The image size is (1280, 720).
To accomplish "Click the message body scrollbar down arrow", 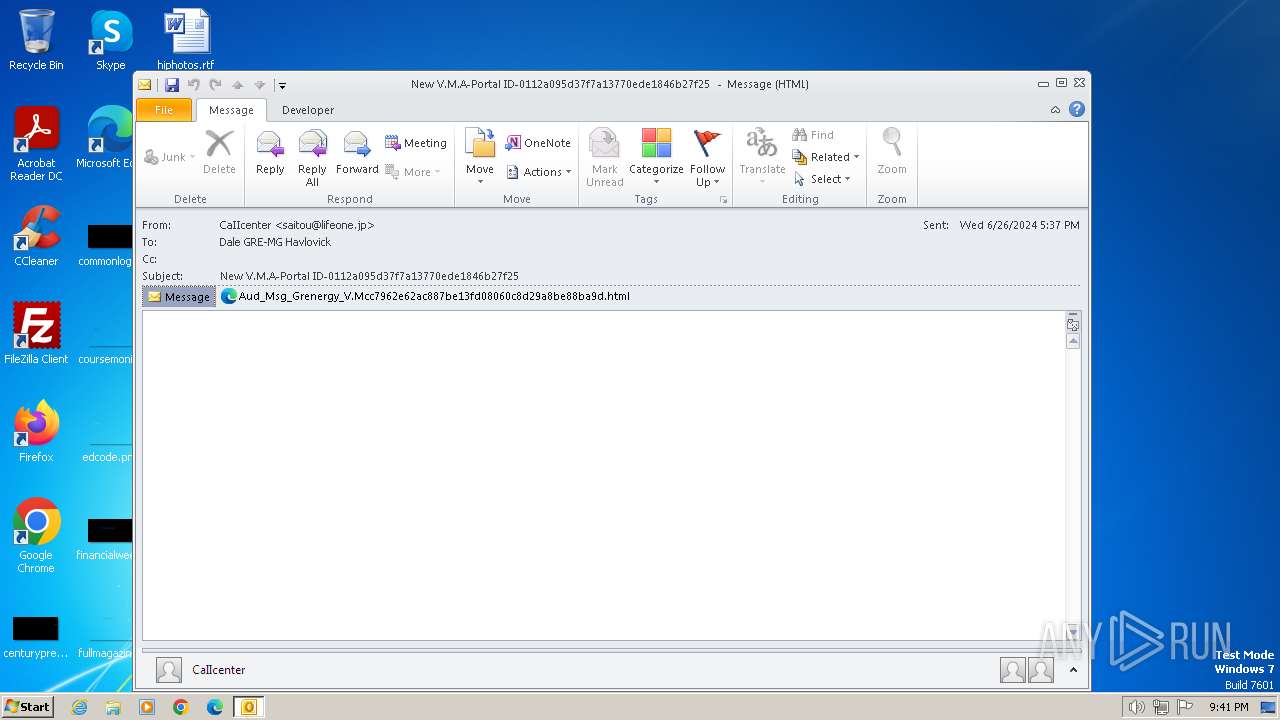I will pyautogui.click(x=1073, y=632).
